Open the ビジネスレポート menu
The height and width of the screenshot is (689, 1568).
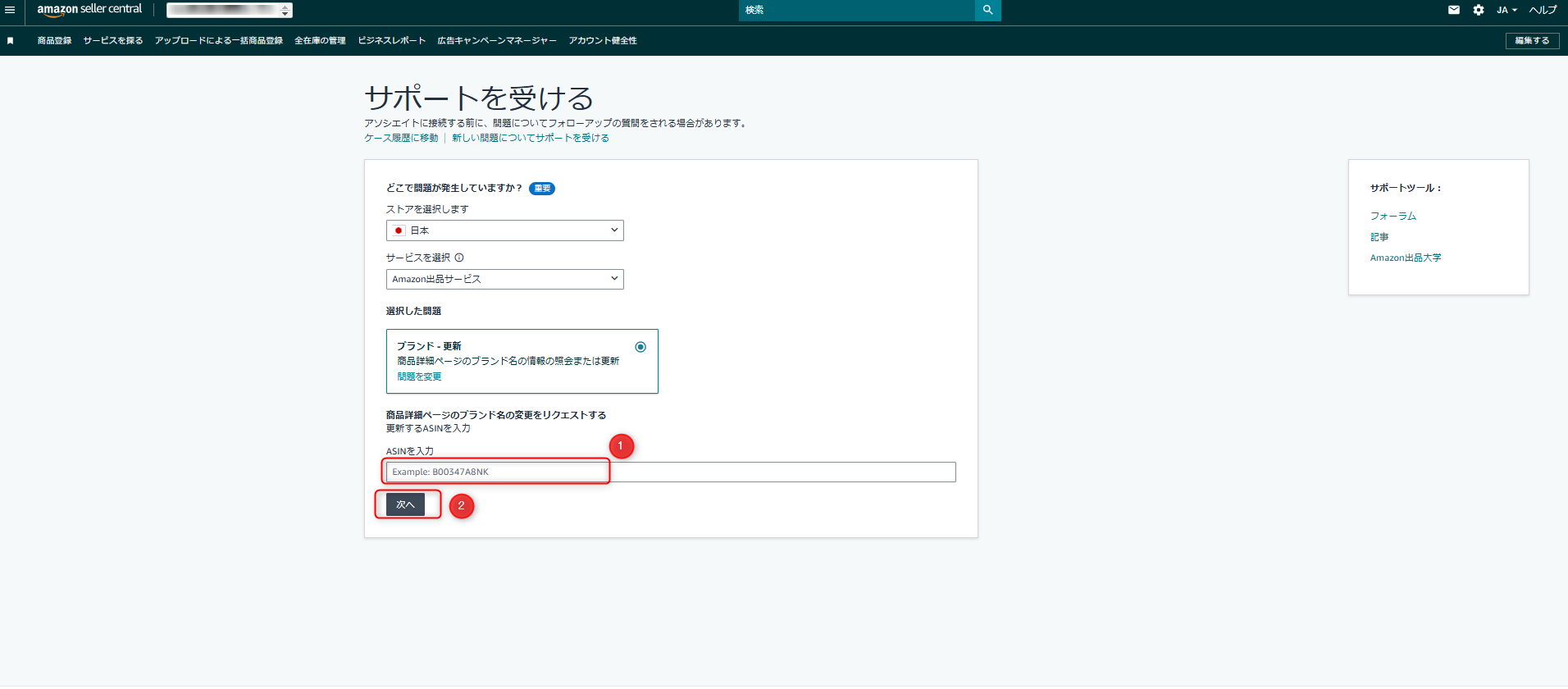coord(392,40)
